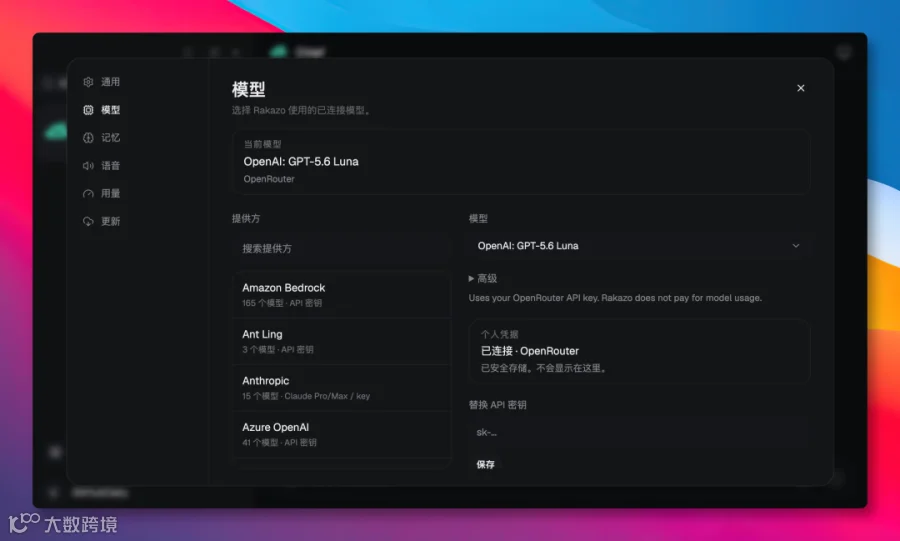The image size is (900, 541).
Task: Select the Amazon Bedrock provider
Action: [x=342, y=295]
